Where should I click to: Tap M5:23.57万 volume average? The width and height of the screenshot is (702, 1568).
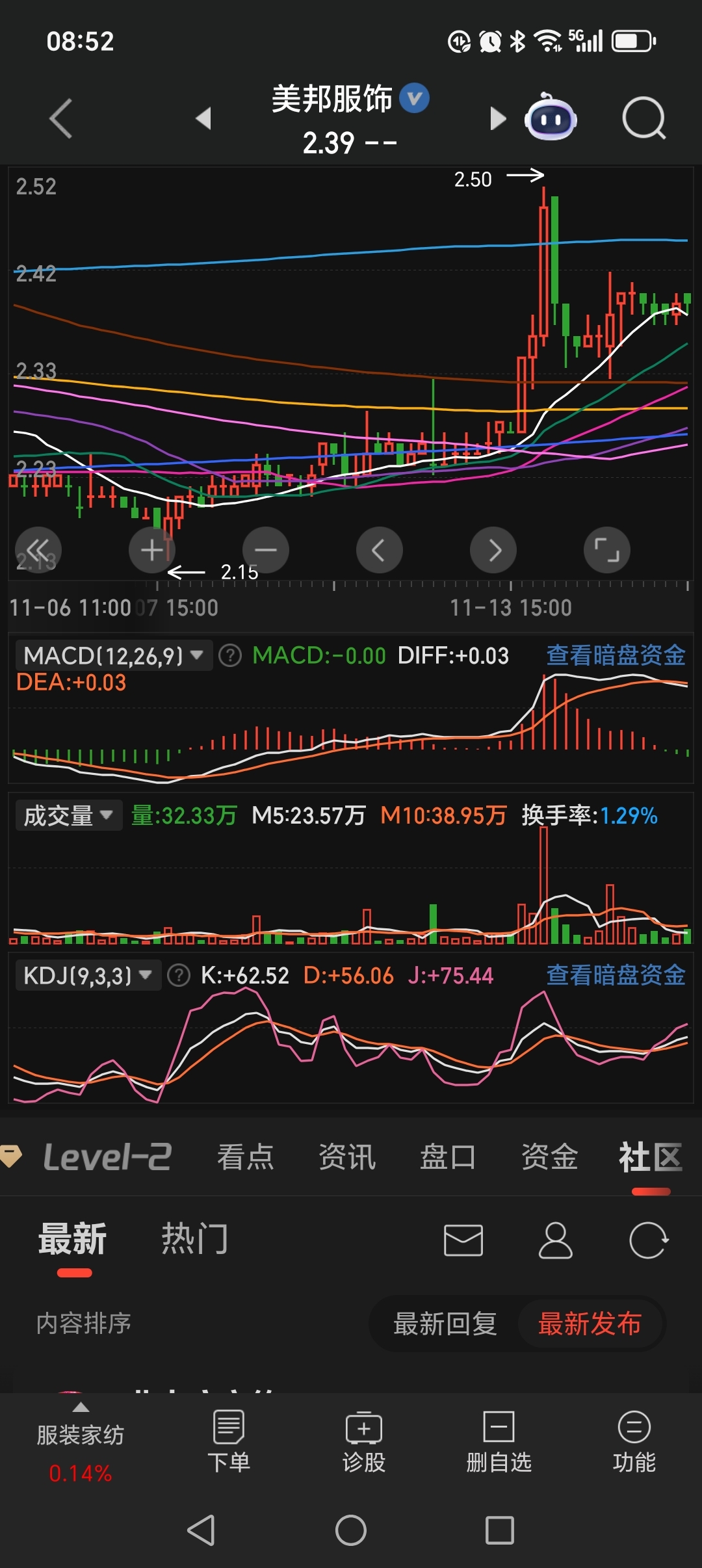click(309, 815)
